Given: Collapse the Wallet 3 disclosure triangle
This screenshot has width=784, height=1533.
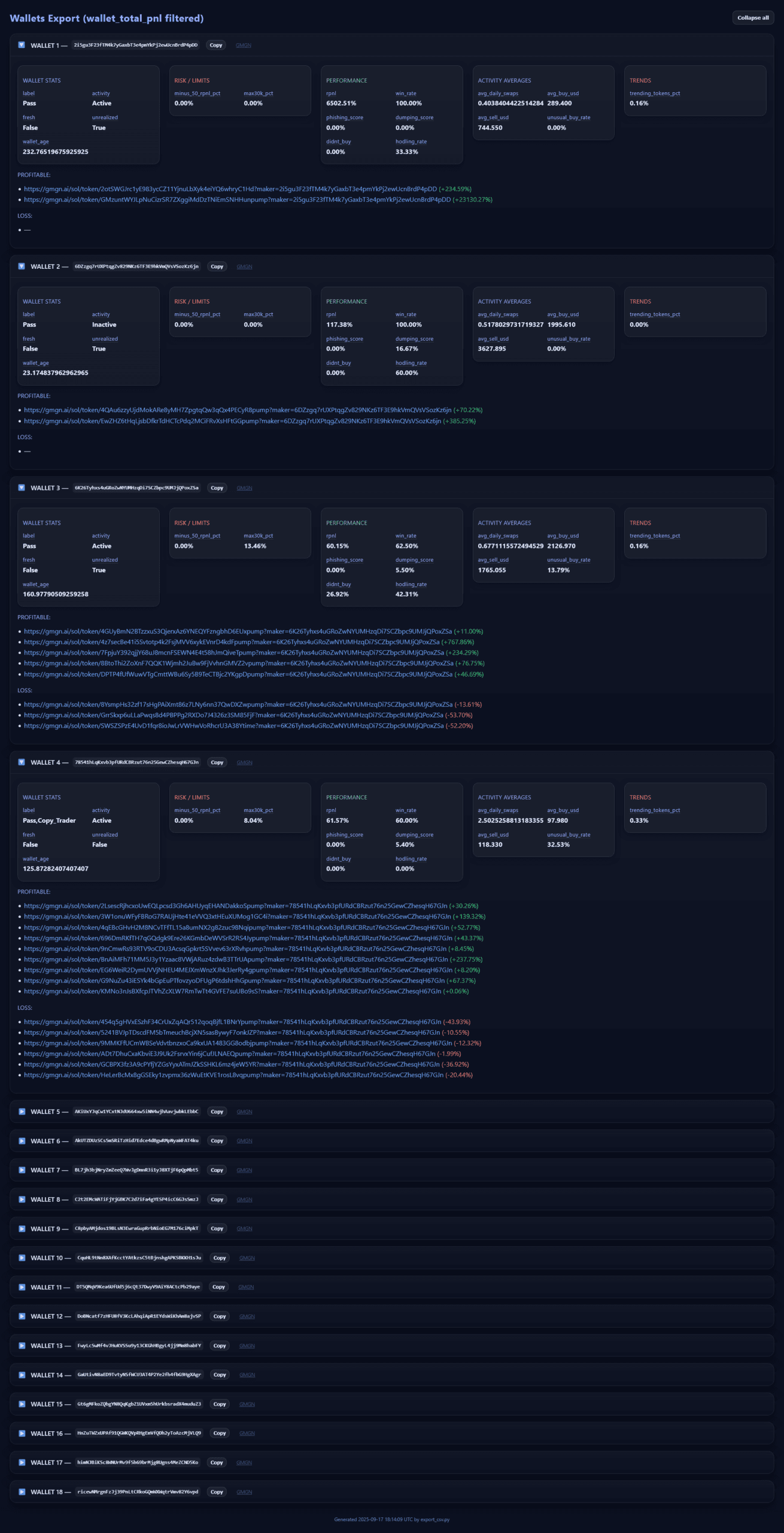Looking at the screenshot, I should click(22, 488).
